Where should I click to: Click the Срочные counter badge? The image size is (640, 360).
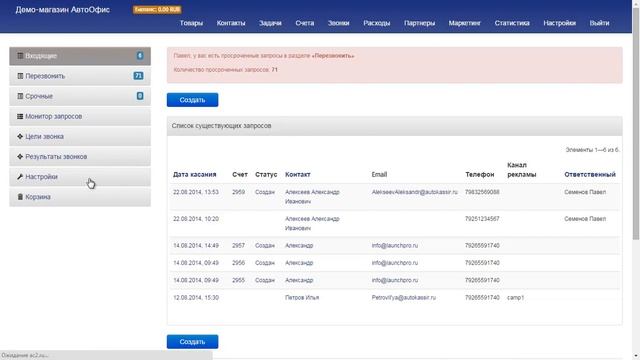(140, 96)
